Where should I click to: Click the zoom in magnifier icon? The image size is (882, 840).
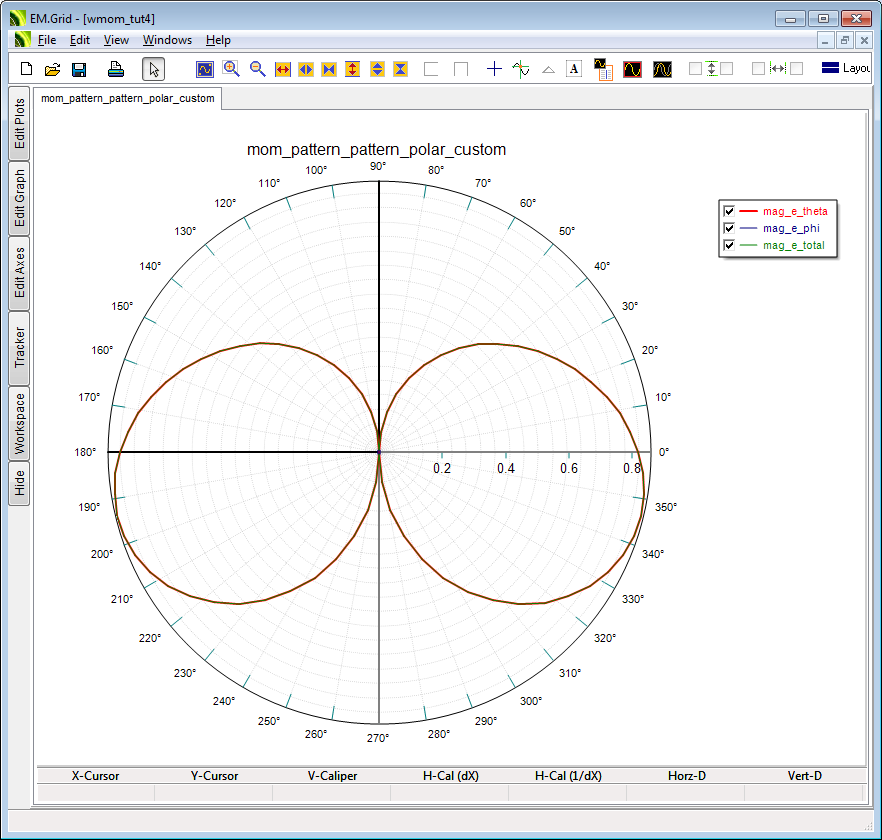coord(231,69)
